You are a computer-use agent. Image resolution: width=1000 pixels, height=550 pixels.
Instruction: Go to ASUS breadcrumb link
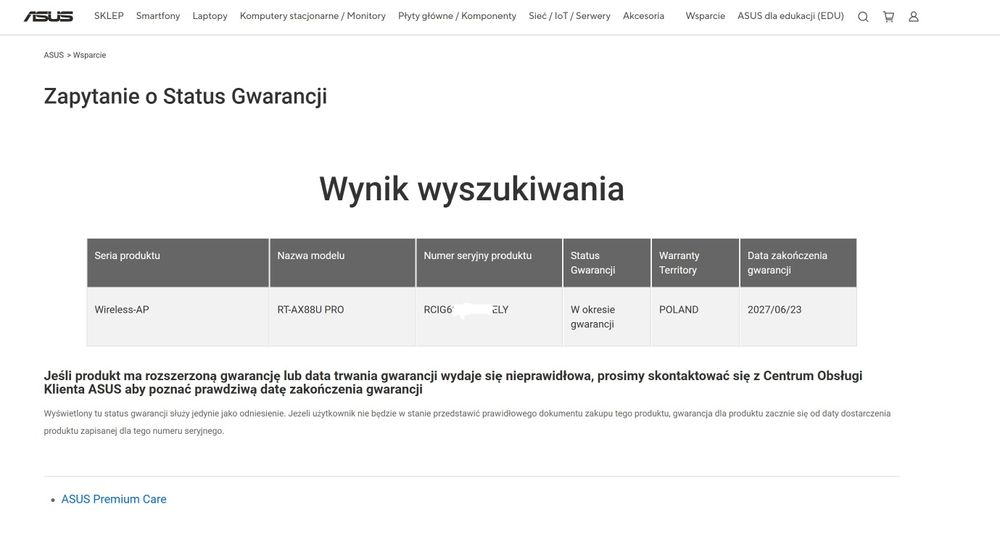point(54,56)
